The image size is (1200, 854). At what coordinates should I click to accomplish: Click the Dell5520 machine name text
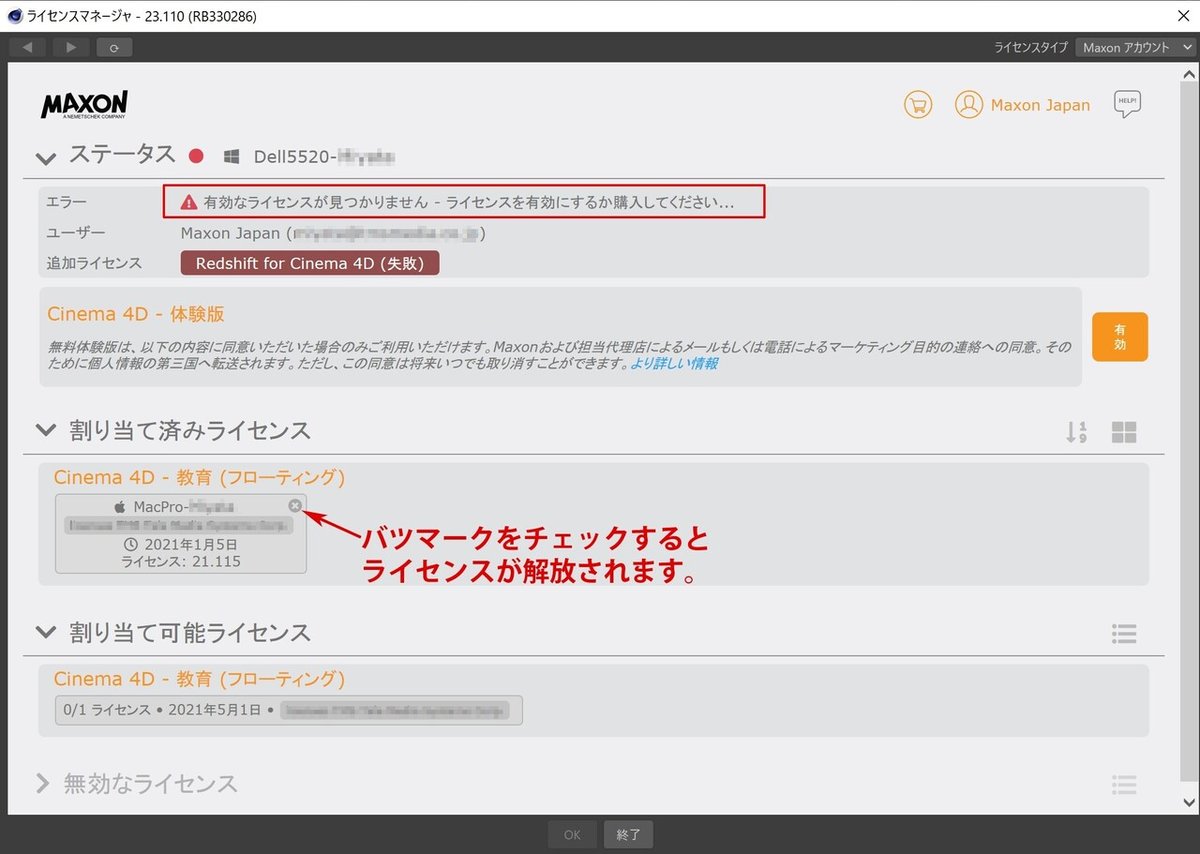coord(324,157)
